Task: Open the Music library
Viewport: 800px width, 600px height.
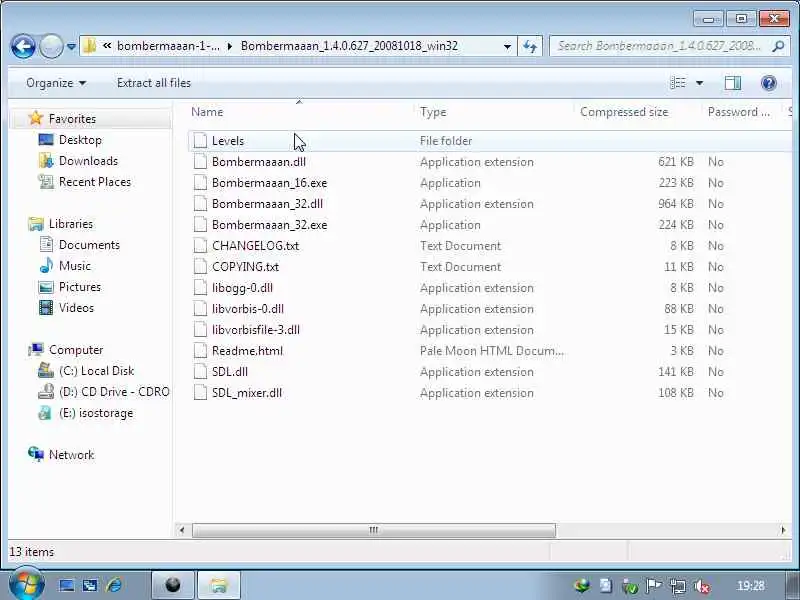Action: (74, 266)
